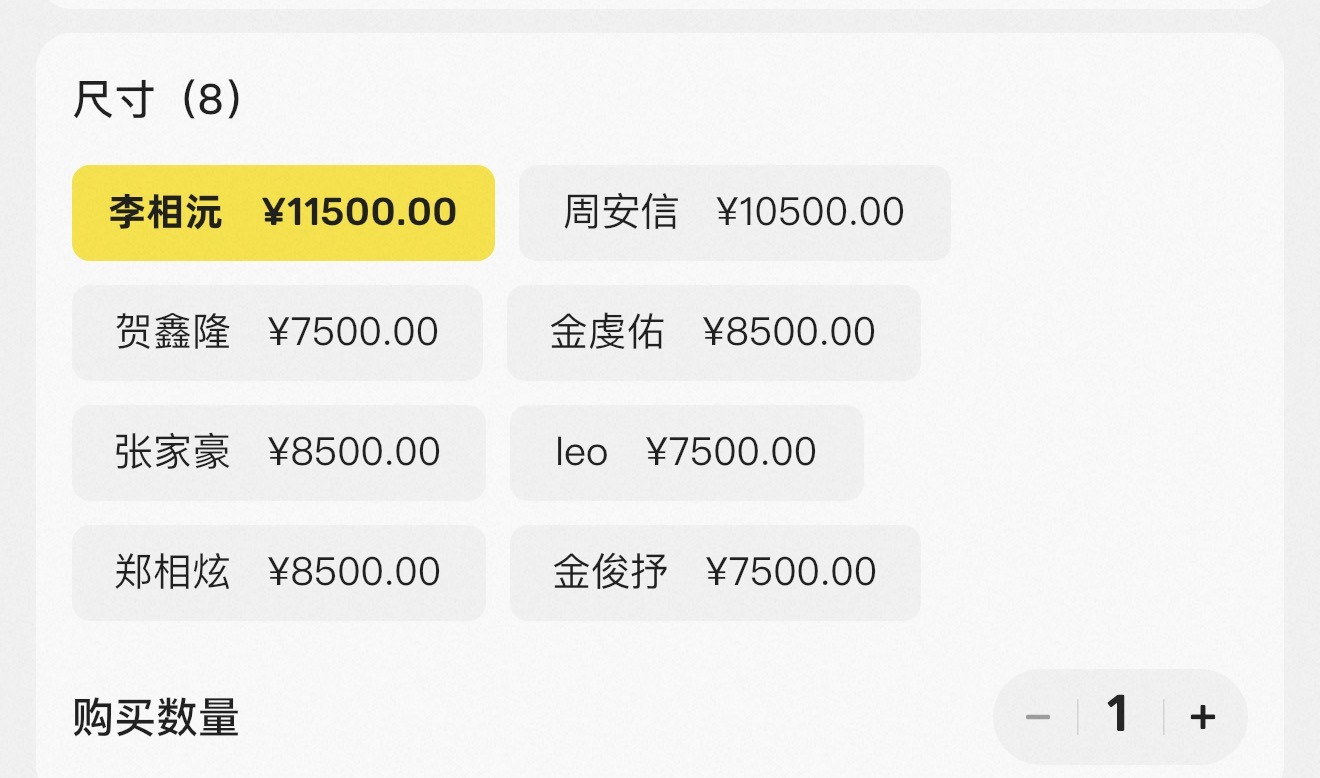Image resolution: width=1320 pixels, height=778 pixels.
Task: Click the 购买数量 label
Action: pyautogui.click(x=156, y=718)
